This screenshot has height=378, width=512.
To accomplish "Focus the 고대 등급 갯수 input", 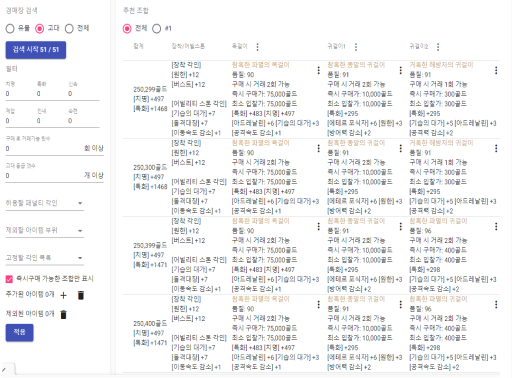I will (x=43, y=176).
